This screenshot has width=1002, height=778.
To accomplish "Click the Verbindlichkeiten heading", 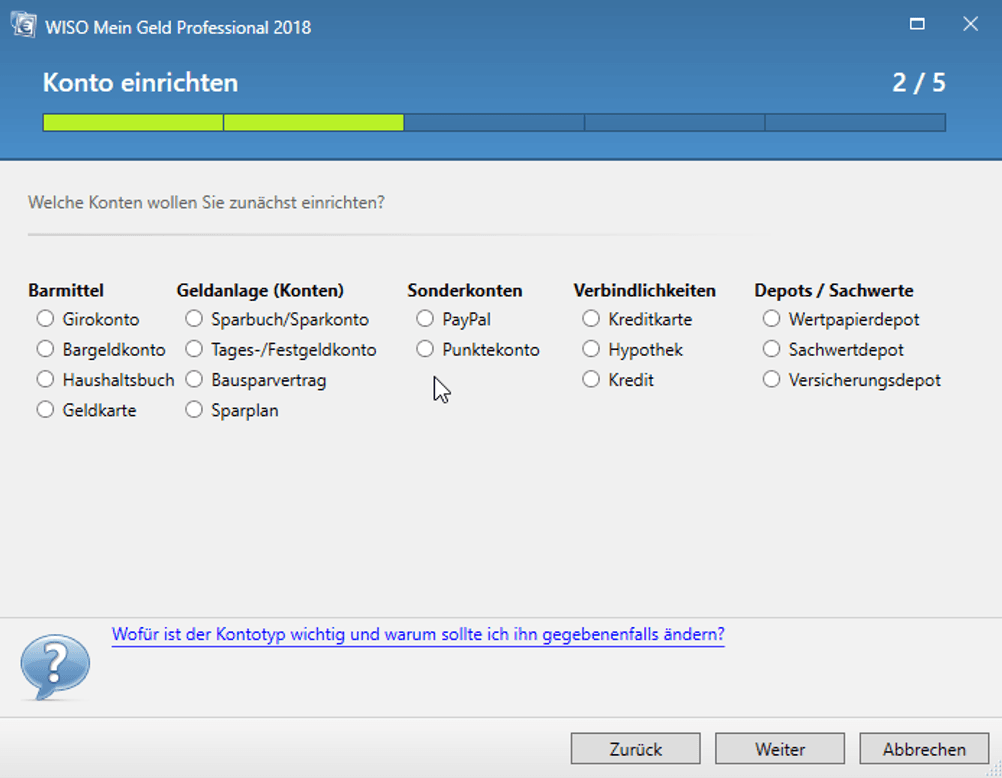I will point(644,290).
